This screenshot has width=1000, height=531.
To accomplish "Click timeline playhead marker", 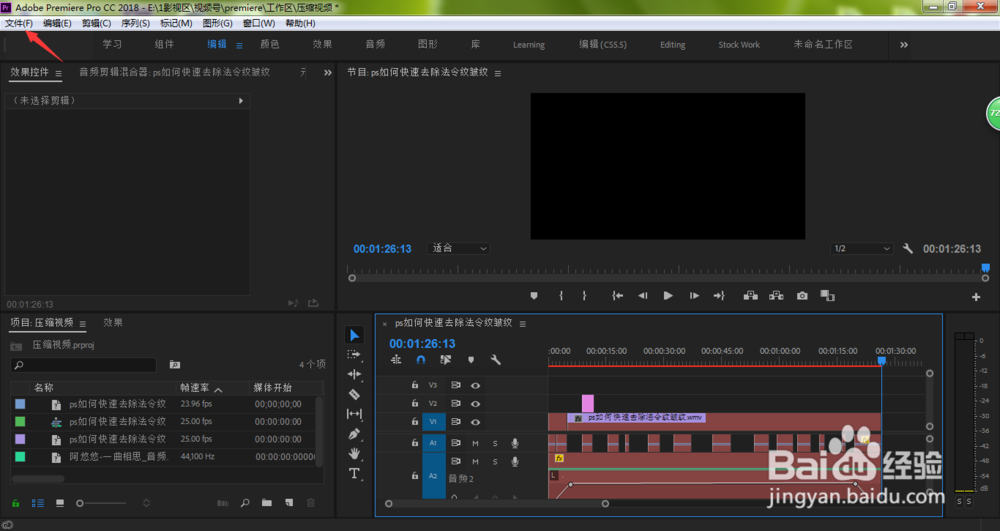I will point(881,361).
